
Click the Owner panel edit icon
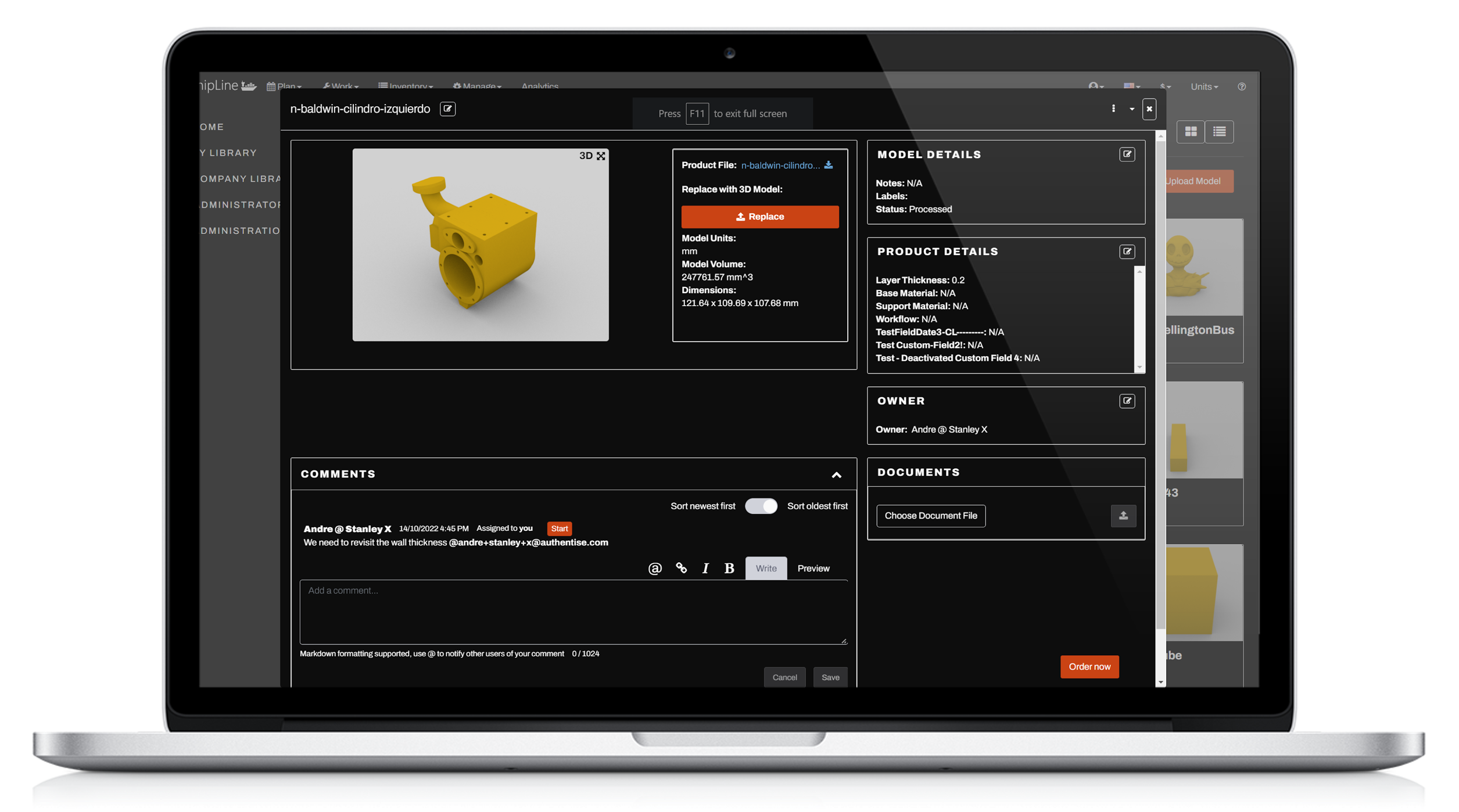point(1127,401)
